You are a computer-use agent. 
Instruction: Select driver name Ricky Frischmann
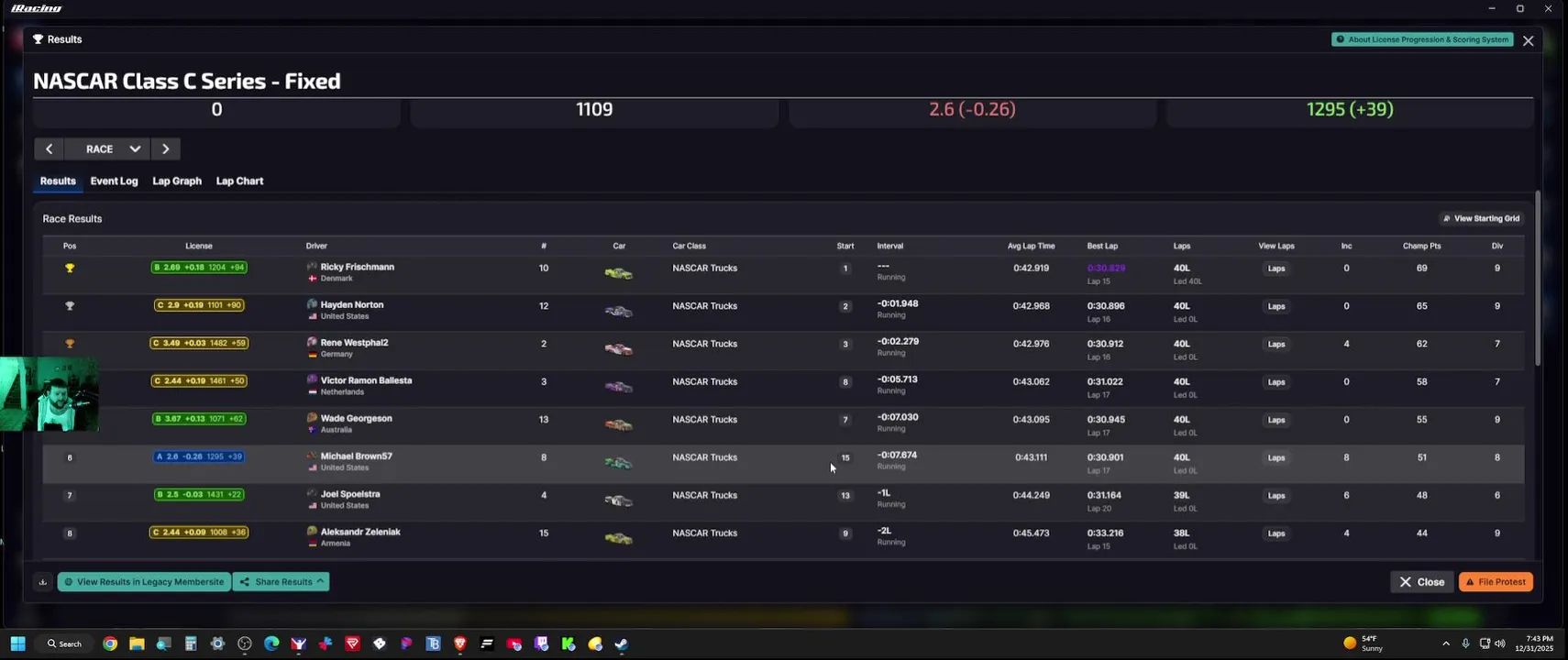coord(358,267)
